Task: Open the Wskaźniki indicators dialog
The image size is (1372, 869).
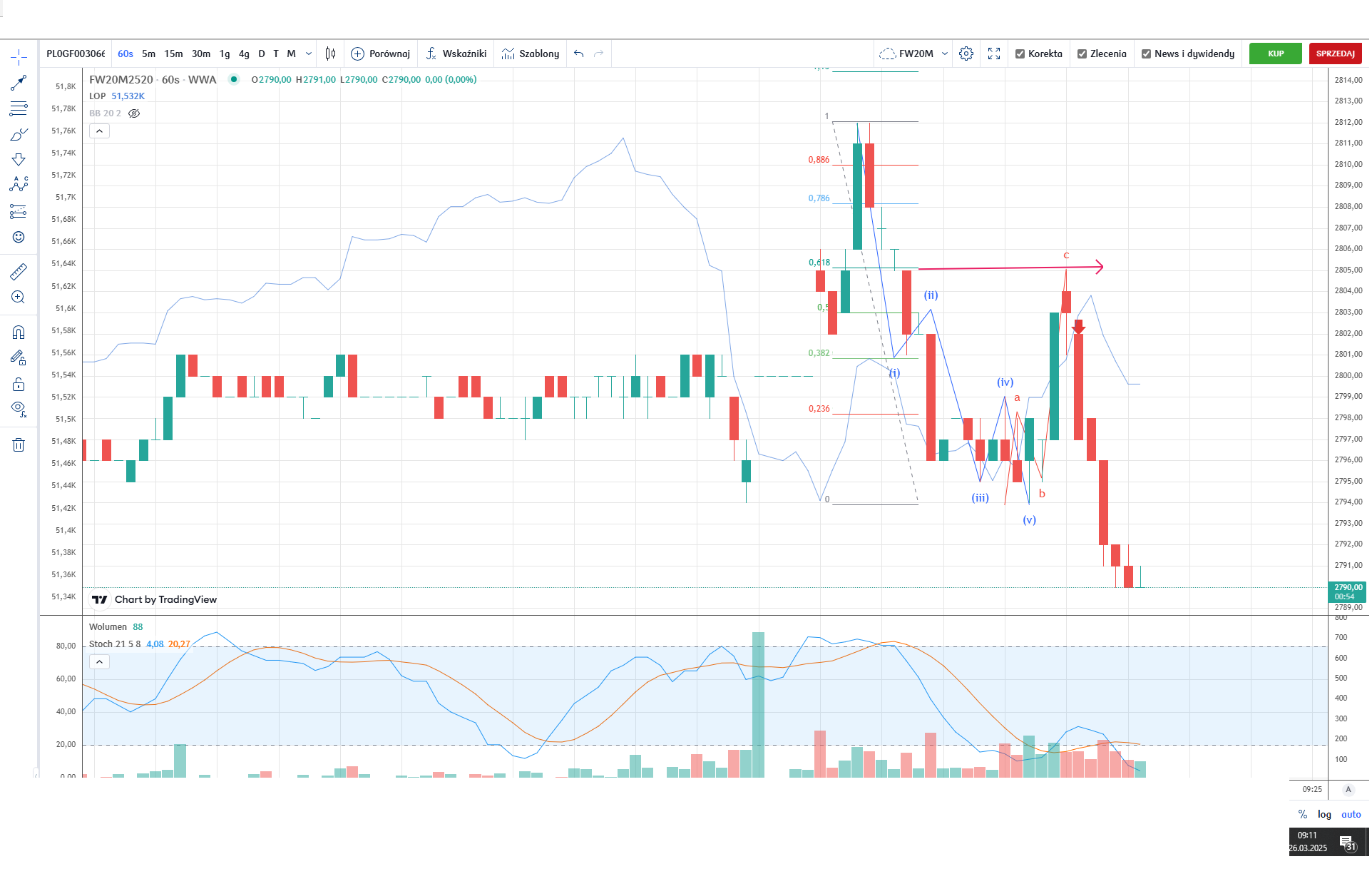Action: coord(456,54)
